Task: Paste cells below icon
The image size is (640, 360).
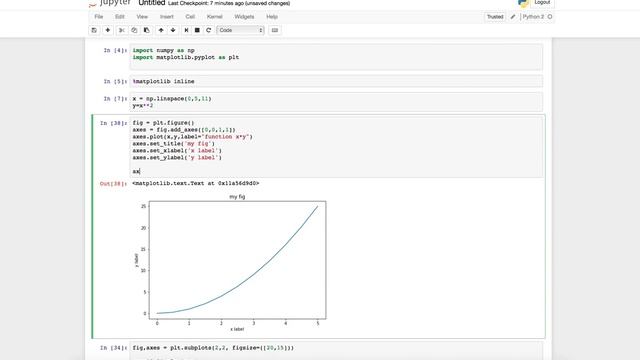Action: [147, 30]
